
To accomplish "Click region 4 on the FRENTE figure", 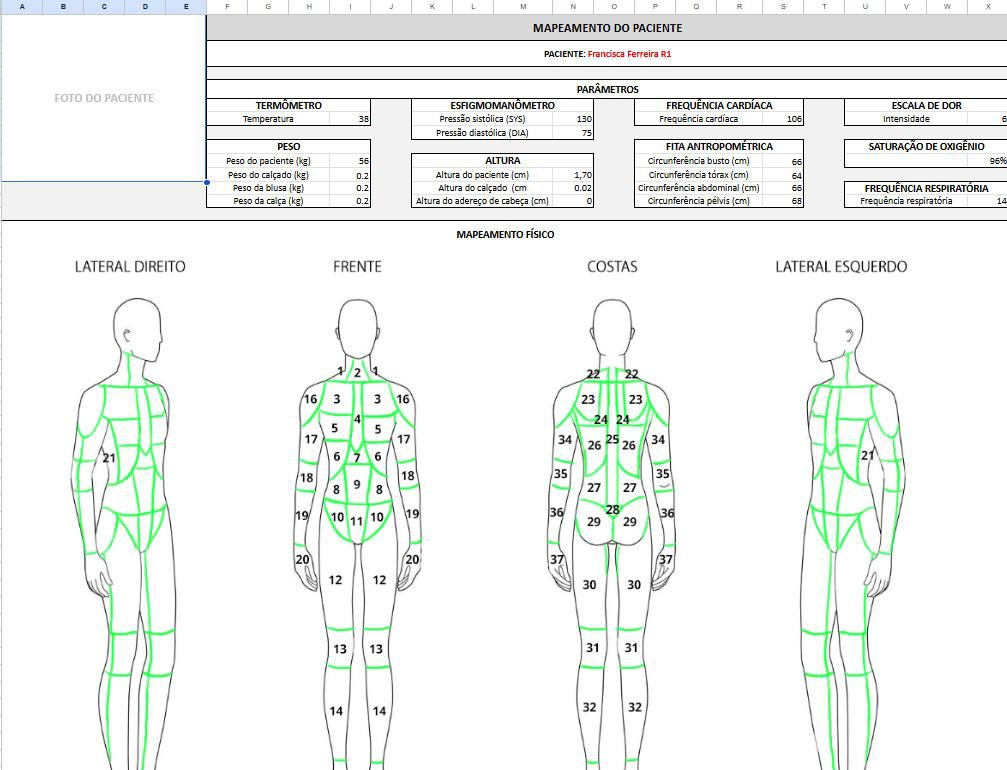I will click(357, 419).
